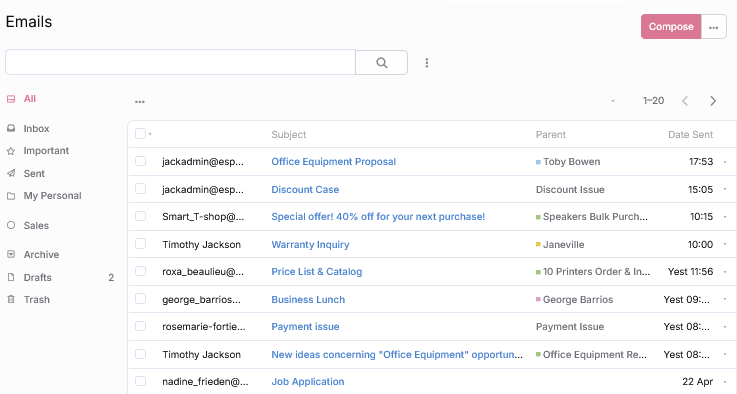This screenshot has width=737, height=394.
Task: Open the Inbox folder icon
Action: coord(11,128)
